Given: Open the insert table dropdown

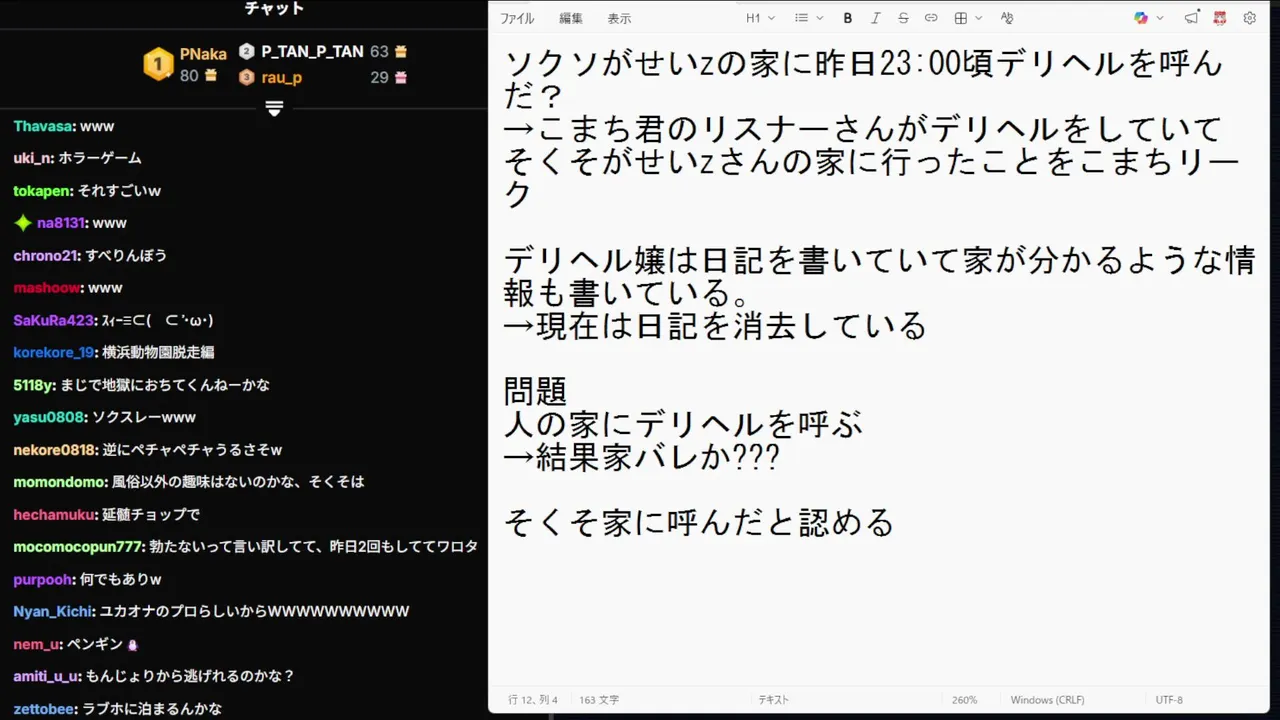Looking at the screenshot, I should click(x=968, y=18).
